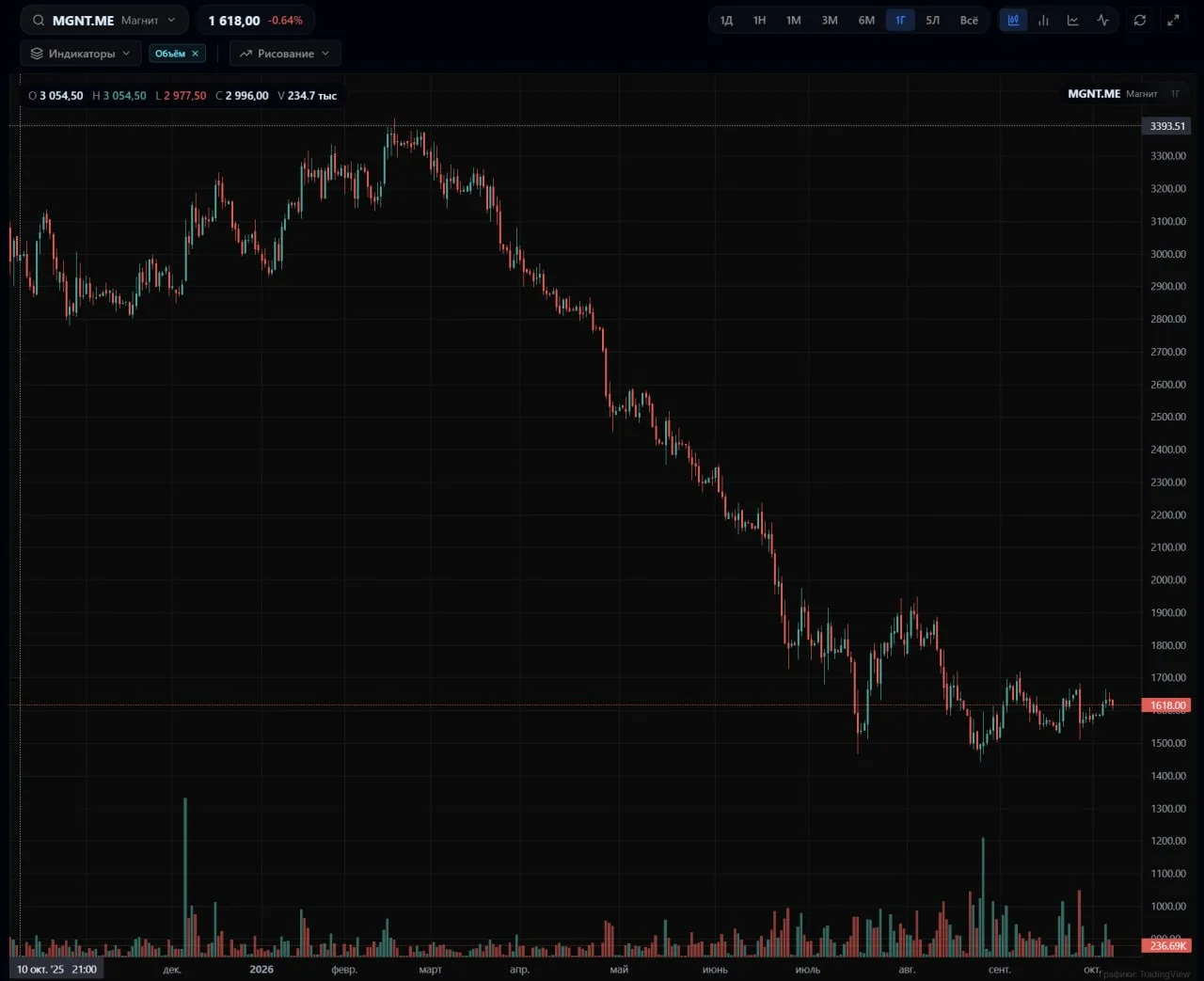
Task: Click the layers icon in Индикаторы button
Action: point(37,54)
